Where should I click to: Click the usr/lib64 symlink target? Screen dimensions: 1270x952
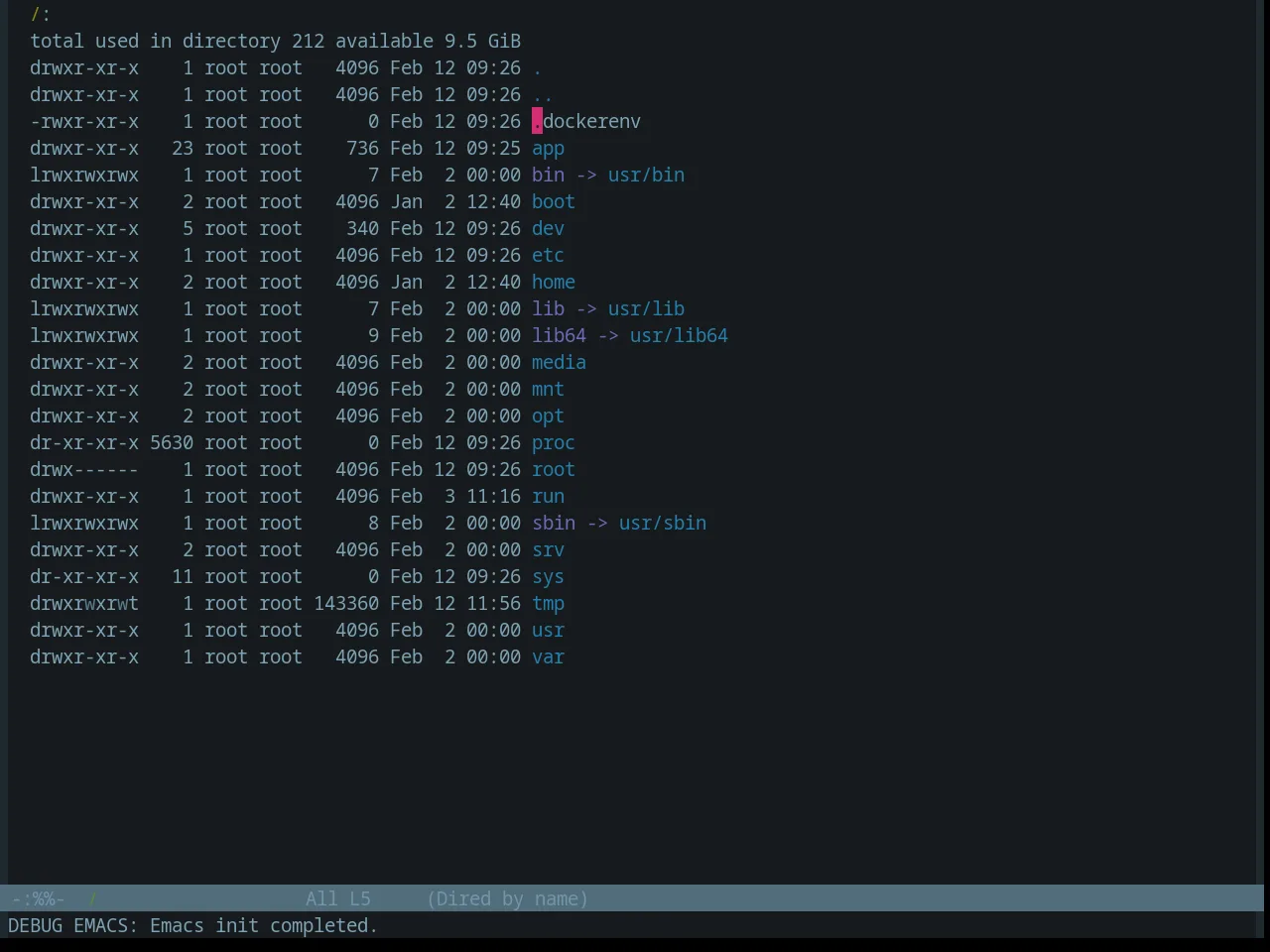(679, 336)
